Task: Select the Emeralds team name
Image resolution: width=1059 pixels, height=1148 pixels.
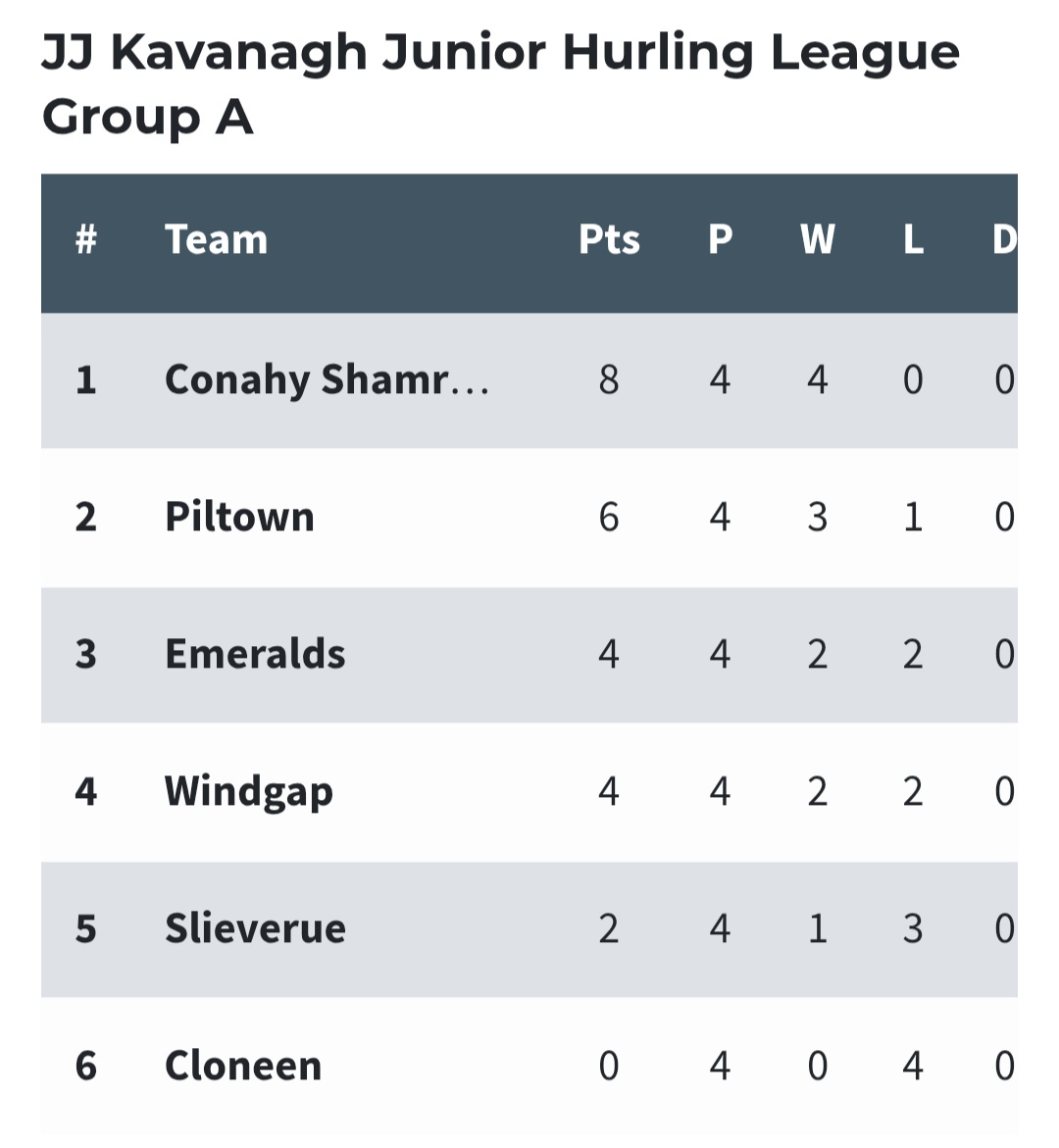Action: pyautogui.click(x=255, y=654)
